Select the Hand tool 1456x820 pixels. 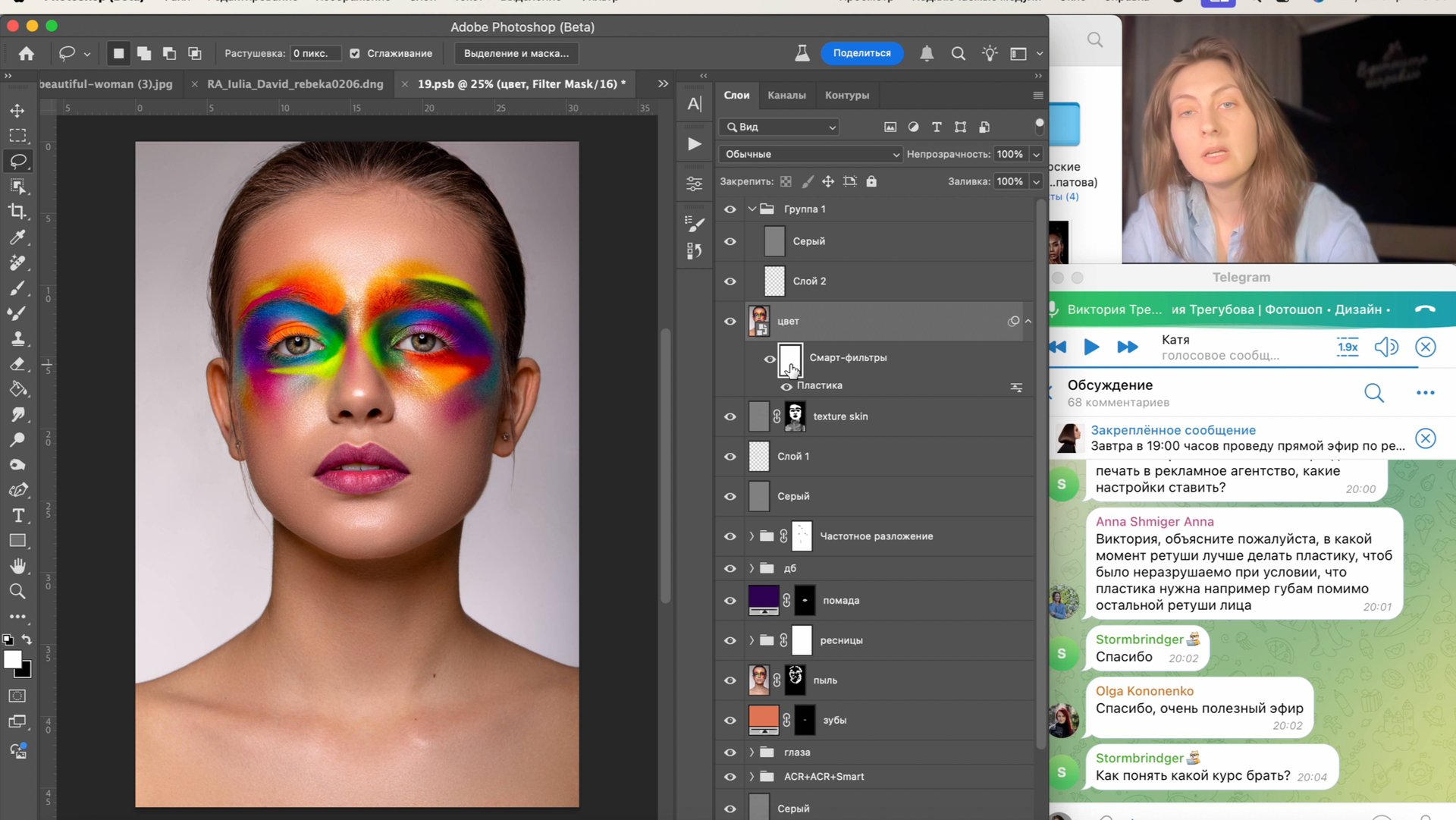(17, 566)
